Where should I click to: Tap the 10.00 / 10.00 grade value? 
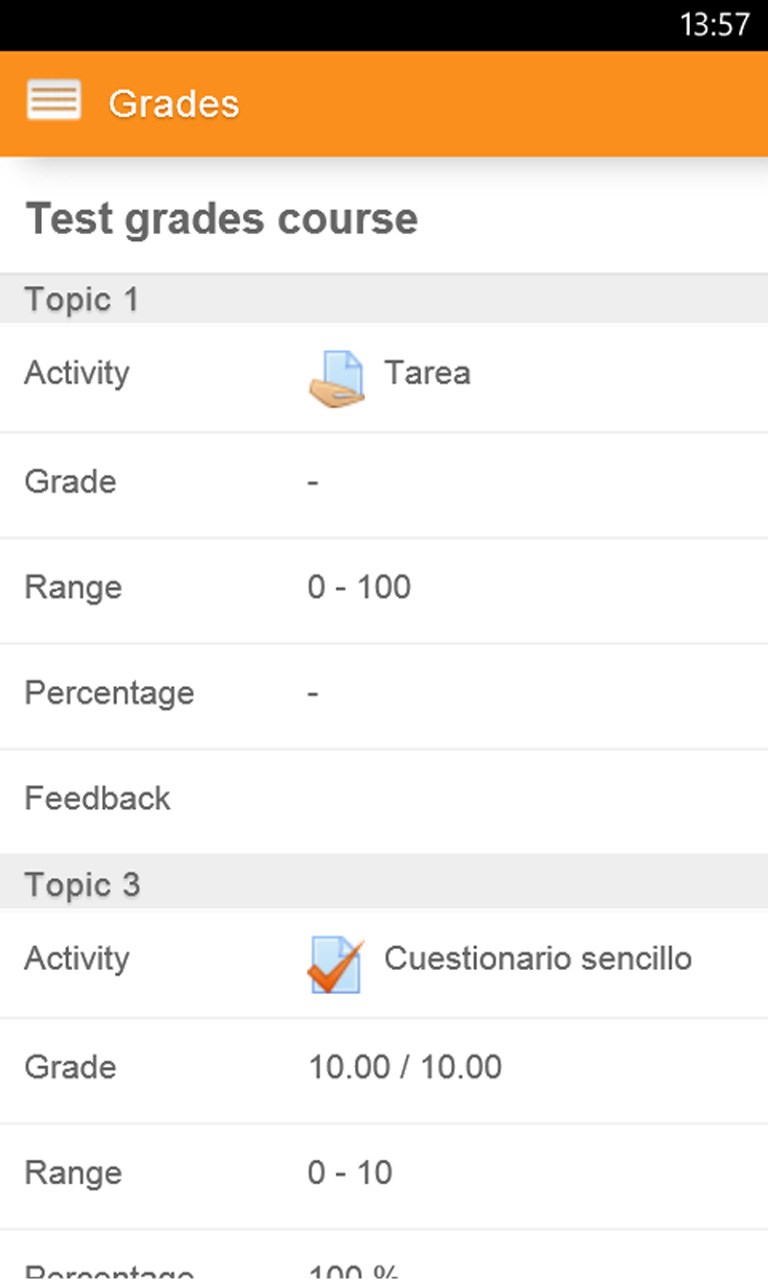tap(405, 1067)
